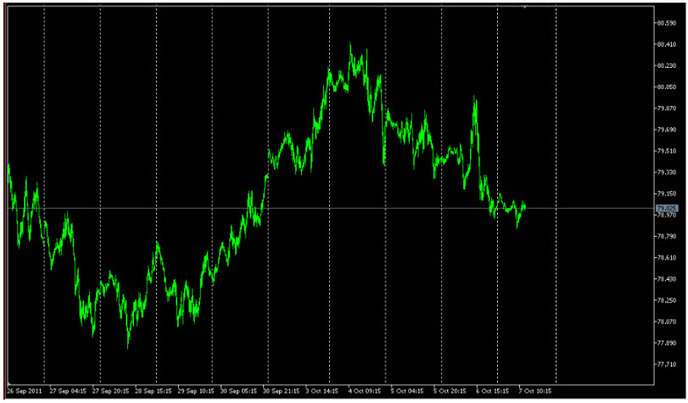Select the 77.890 price scale value

[666, 343]
